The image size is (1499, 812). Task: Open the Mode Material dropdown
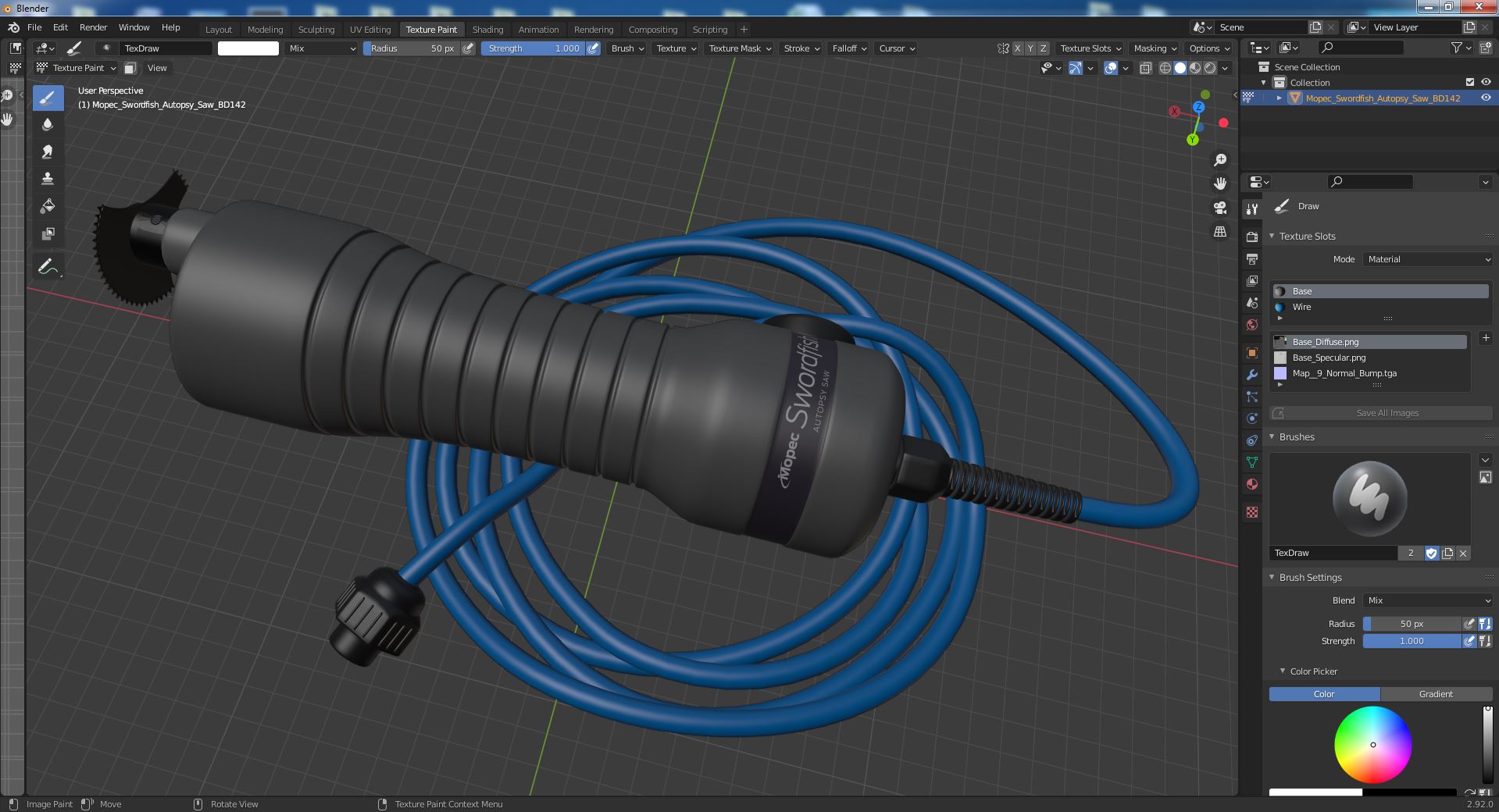click(1428, 259)
